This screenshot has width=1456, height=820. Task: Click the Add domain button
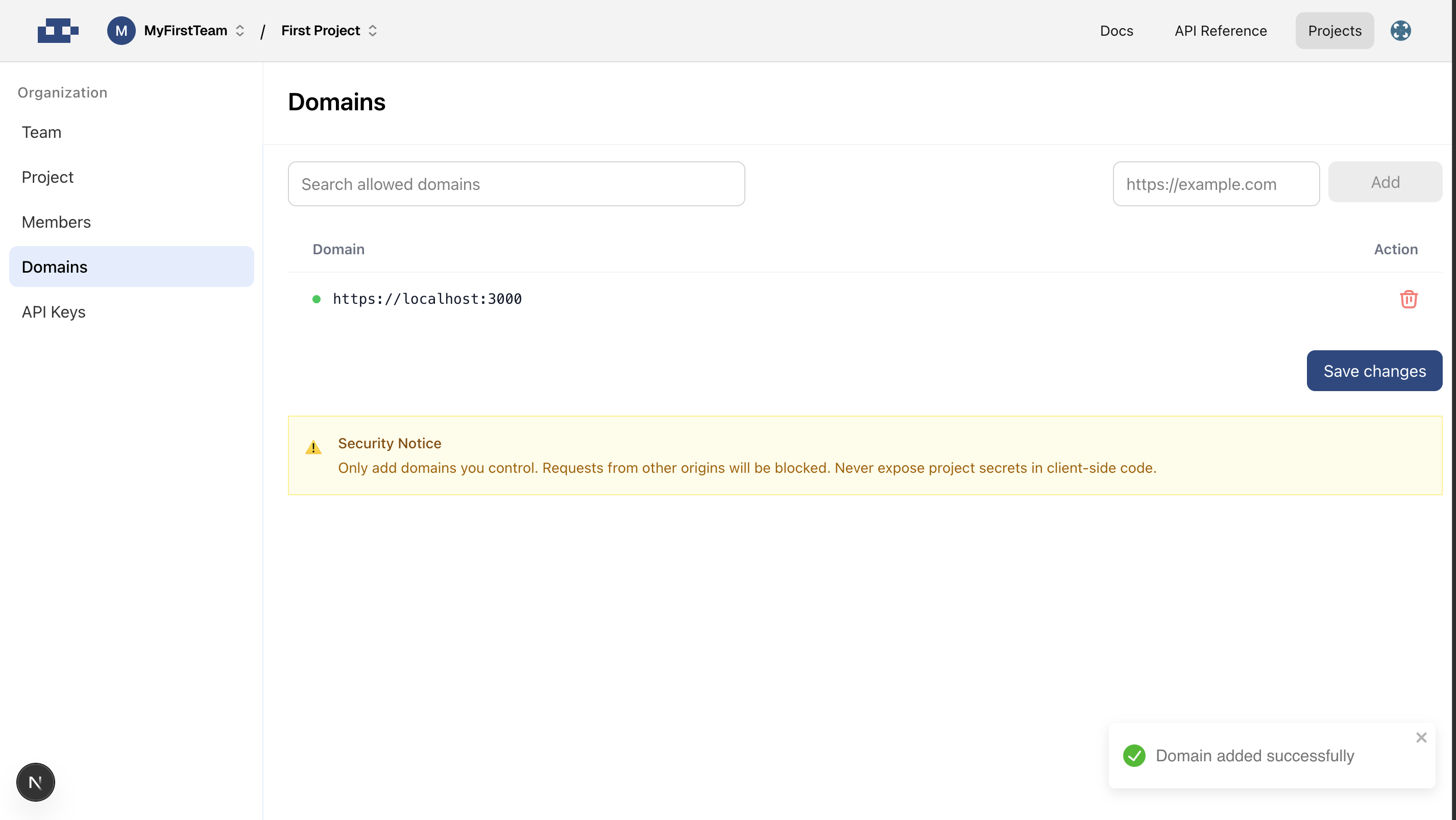1385,182
